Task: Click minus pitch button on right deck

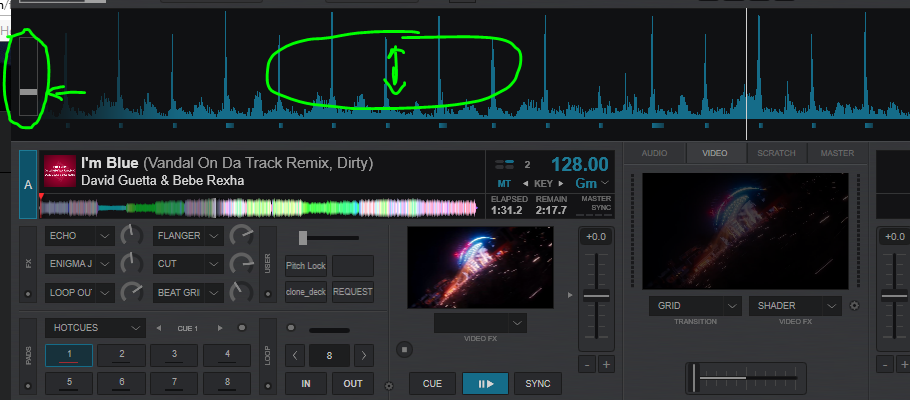Action: click(x=886, y=365)
